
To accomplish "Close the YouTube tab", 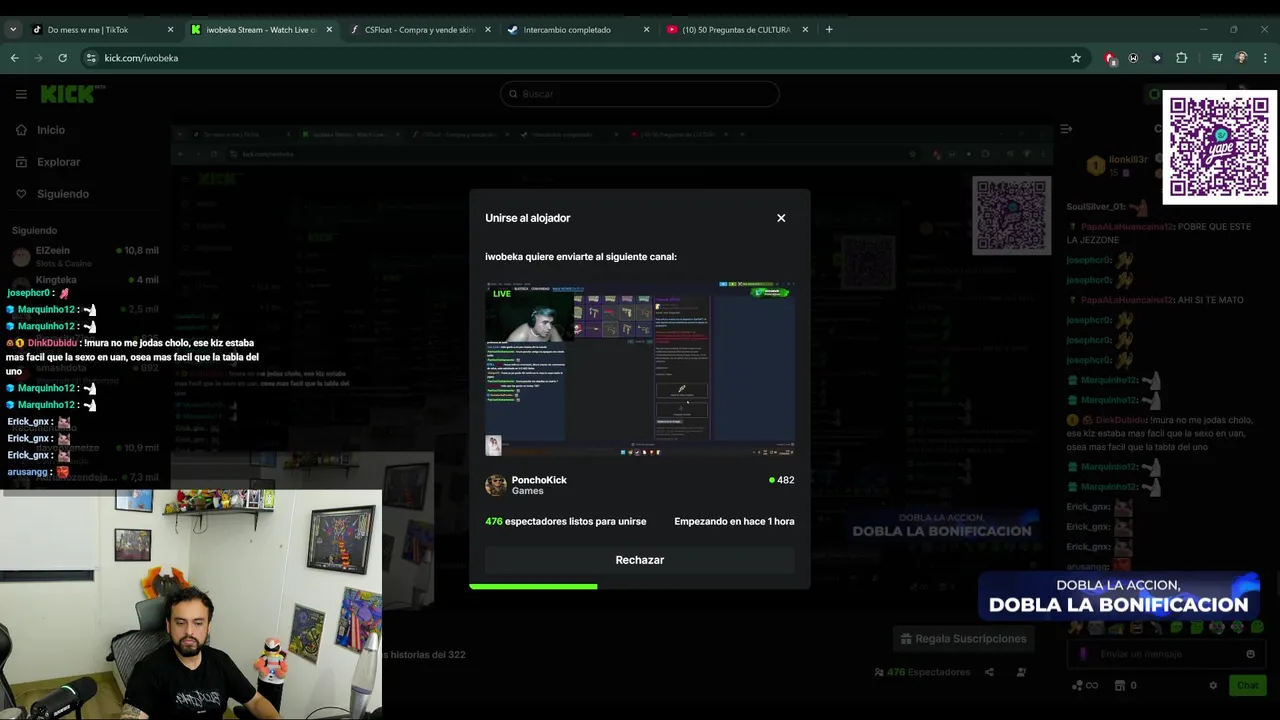I will (x=805, y=30).
